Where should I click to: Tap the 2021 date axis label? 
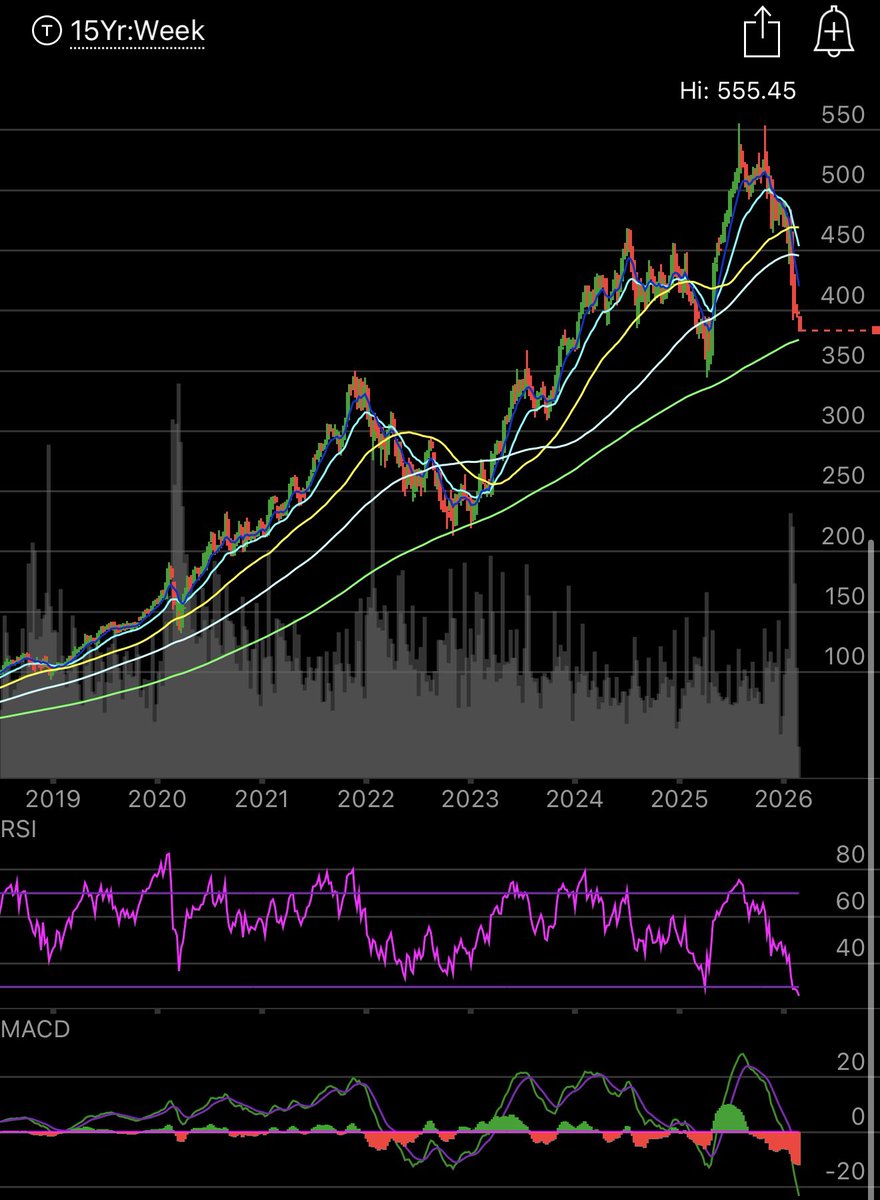(262, 799)
